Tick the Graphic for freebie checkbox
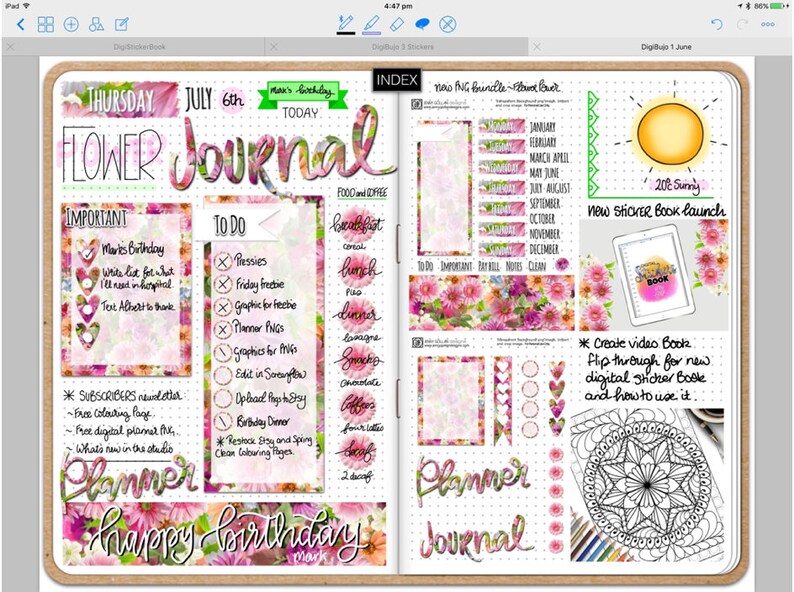This screenshot has width=794, height=592. [x=222, y=307]
